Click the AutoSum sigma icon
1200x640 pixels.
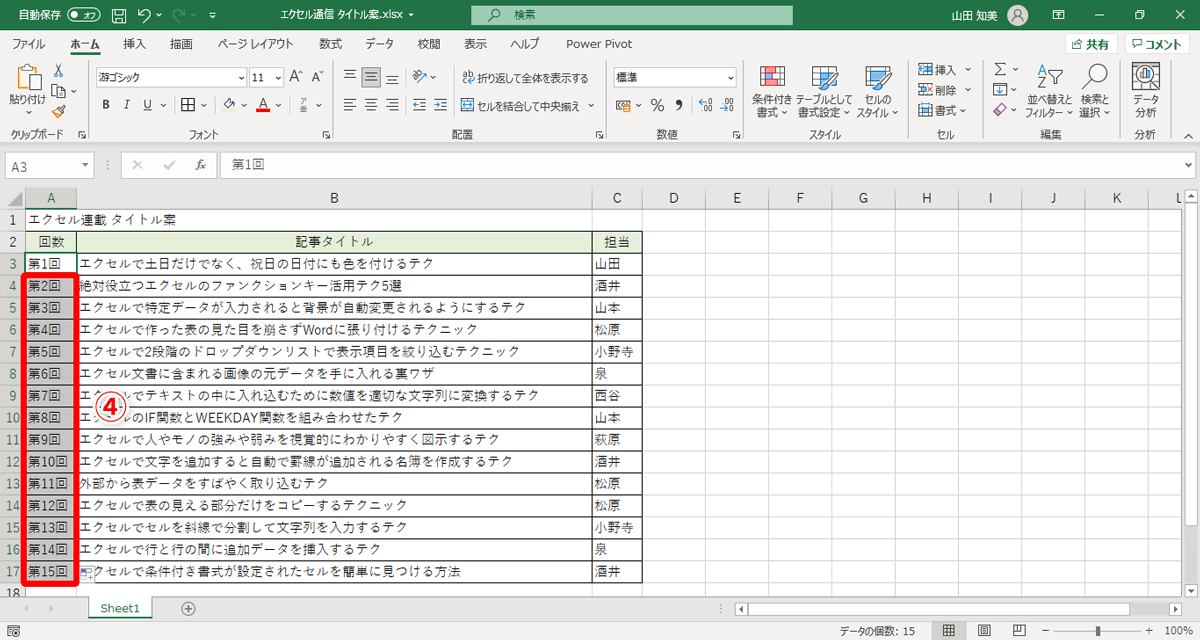point(1000,70)
